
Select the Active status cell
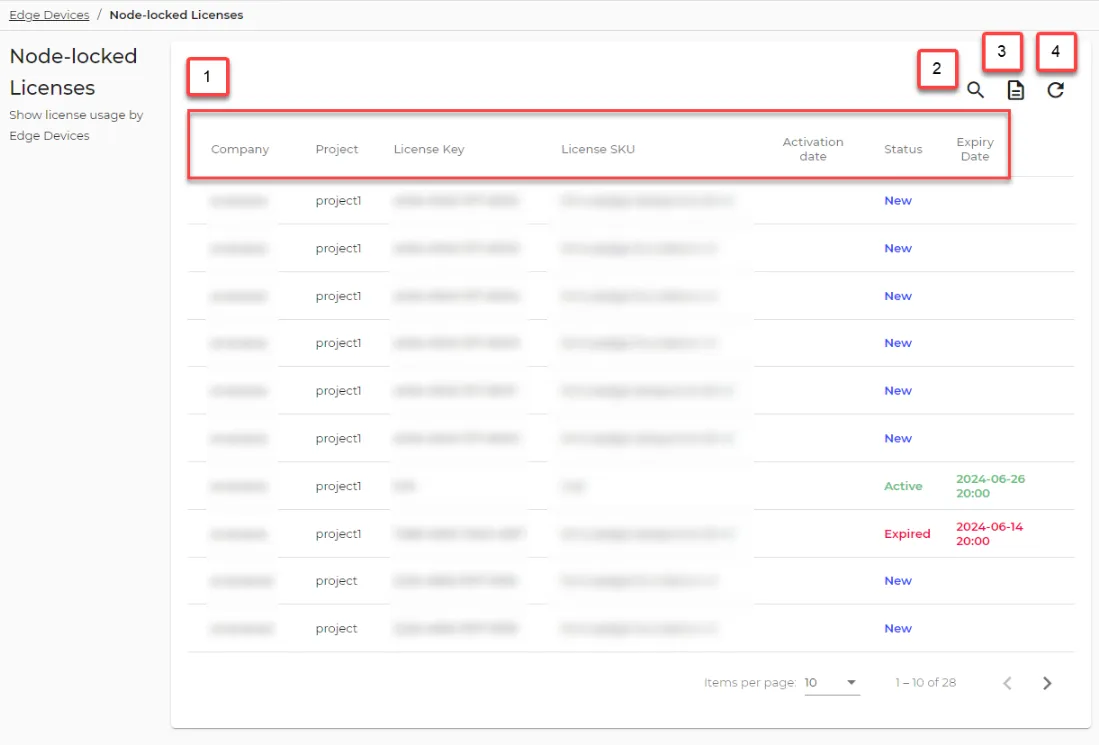click(903, 486)
